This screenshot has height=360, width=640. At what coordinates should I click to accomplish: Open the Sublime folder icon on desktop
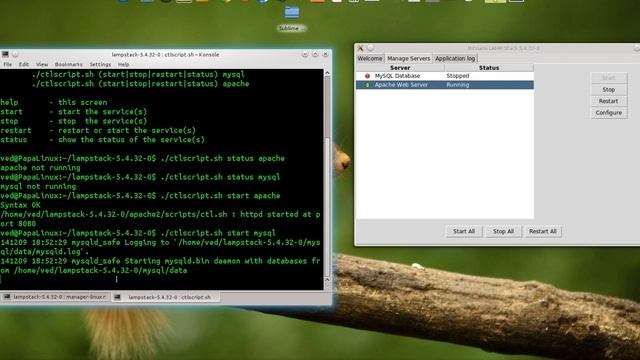click(291, 12)
